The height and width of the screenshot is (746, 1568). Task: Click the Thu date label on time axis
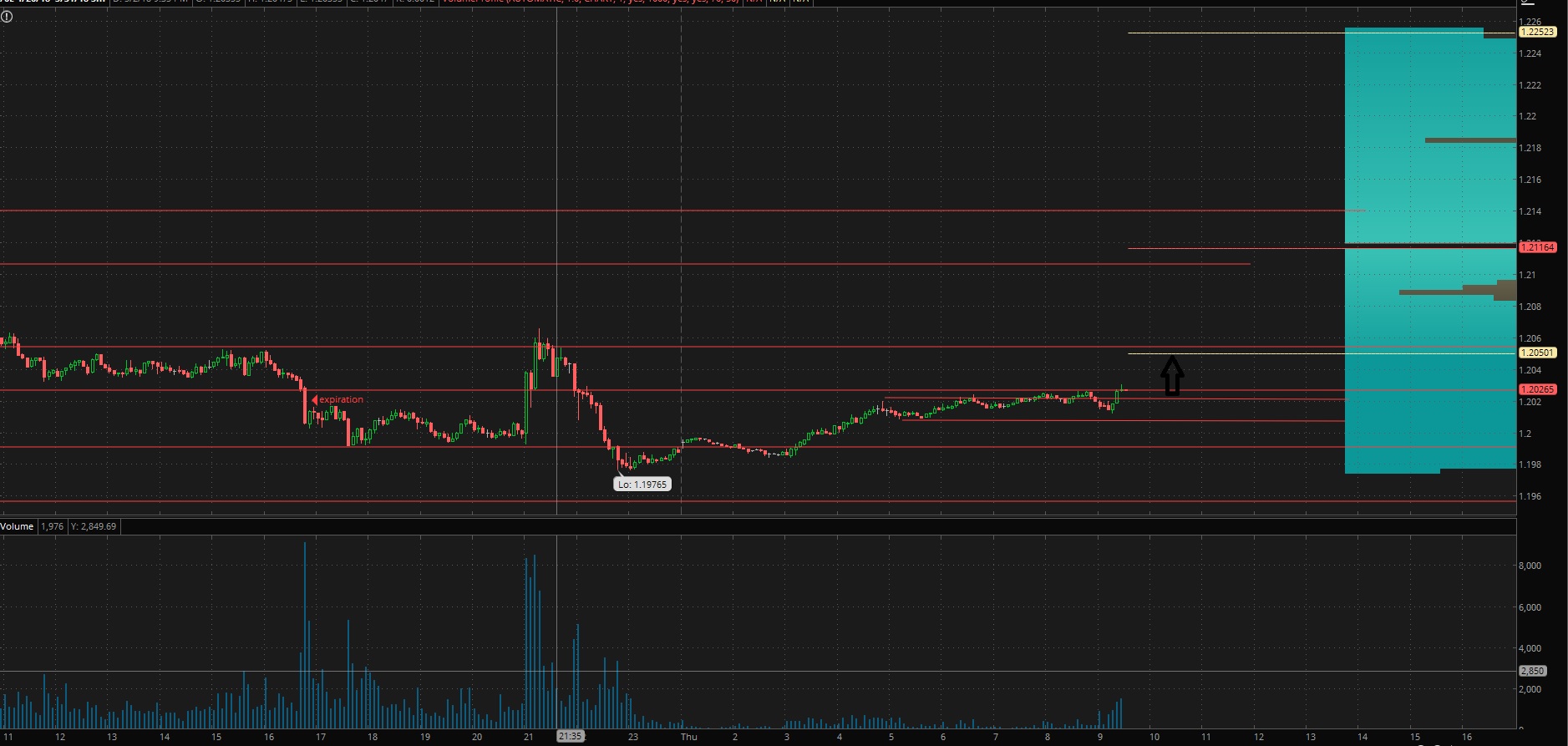click(x=688, y=737)
